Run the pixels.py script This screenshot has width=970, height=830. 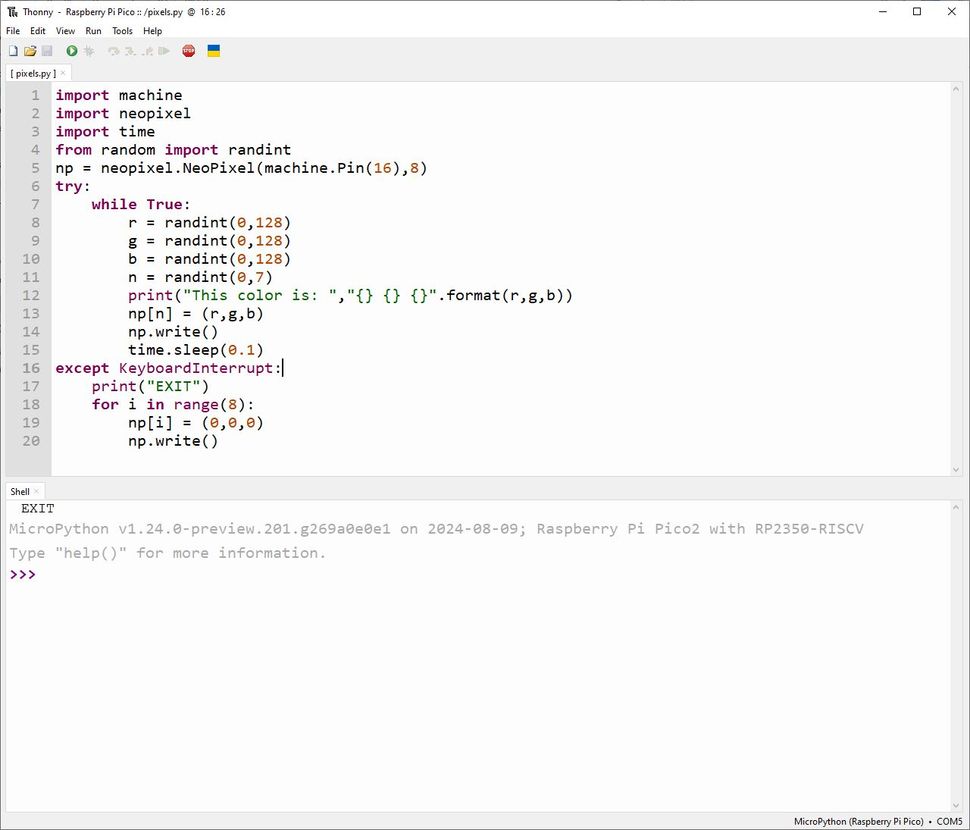(x=70, y=50)
